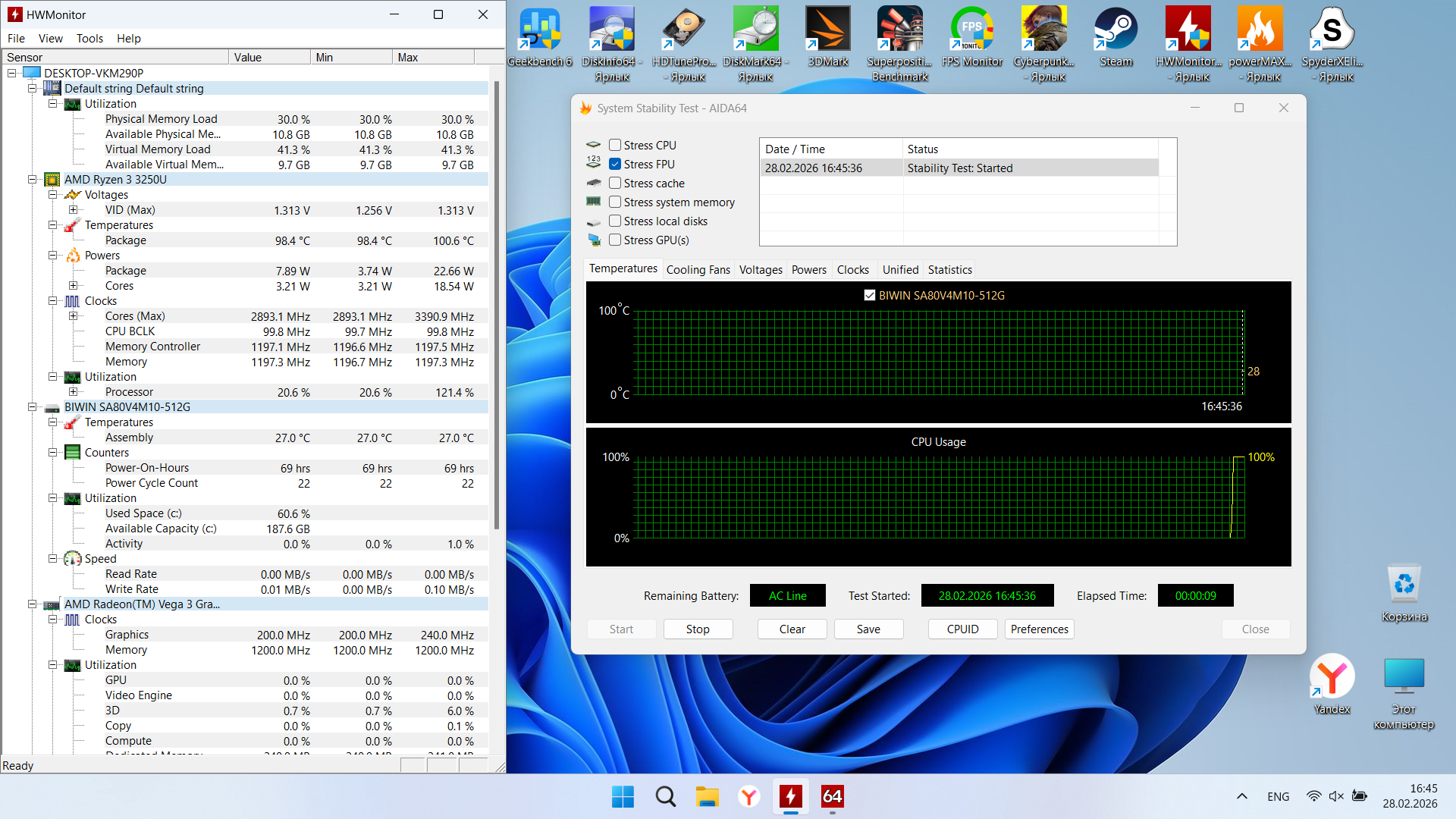Switch to the Cooling Fans tab
Viewport: 1456px width, 819px height.
point(698,269)
